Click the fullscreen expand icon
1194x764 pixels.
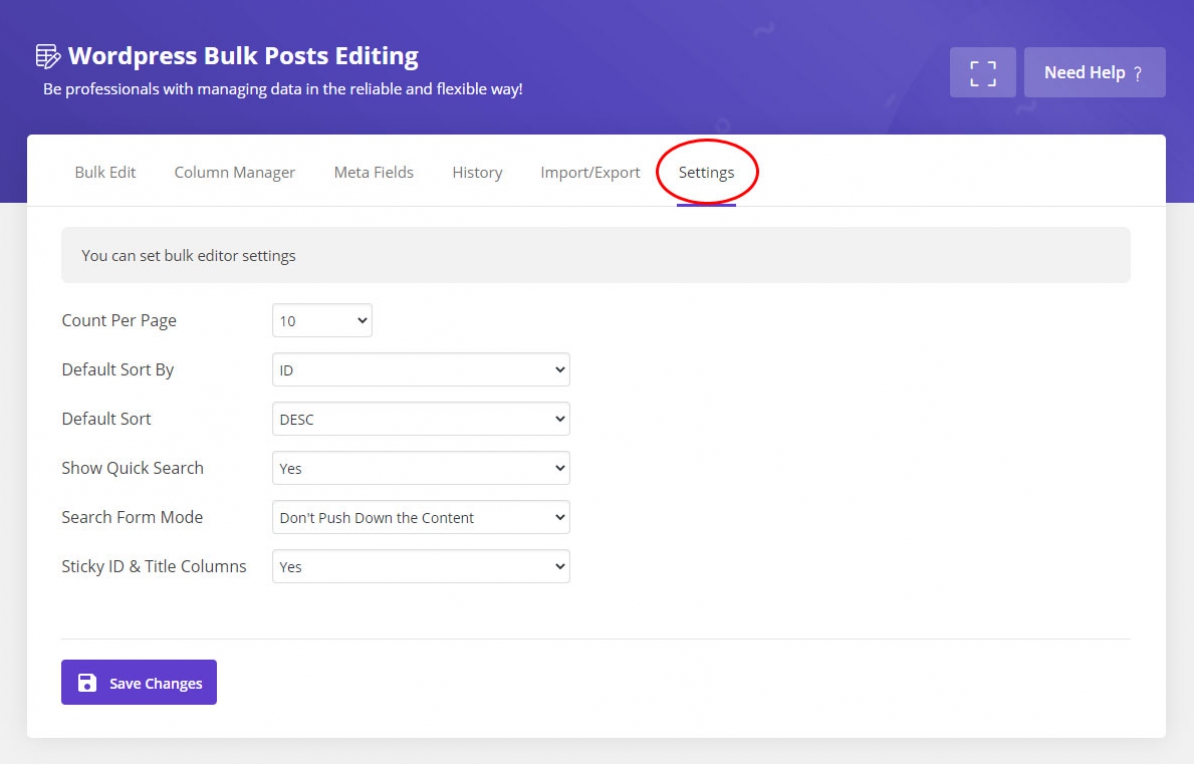982,71
